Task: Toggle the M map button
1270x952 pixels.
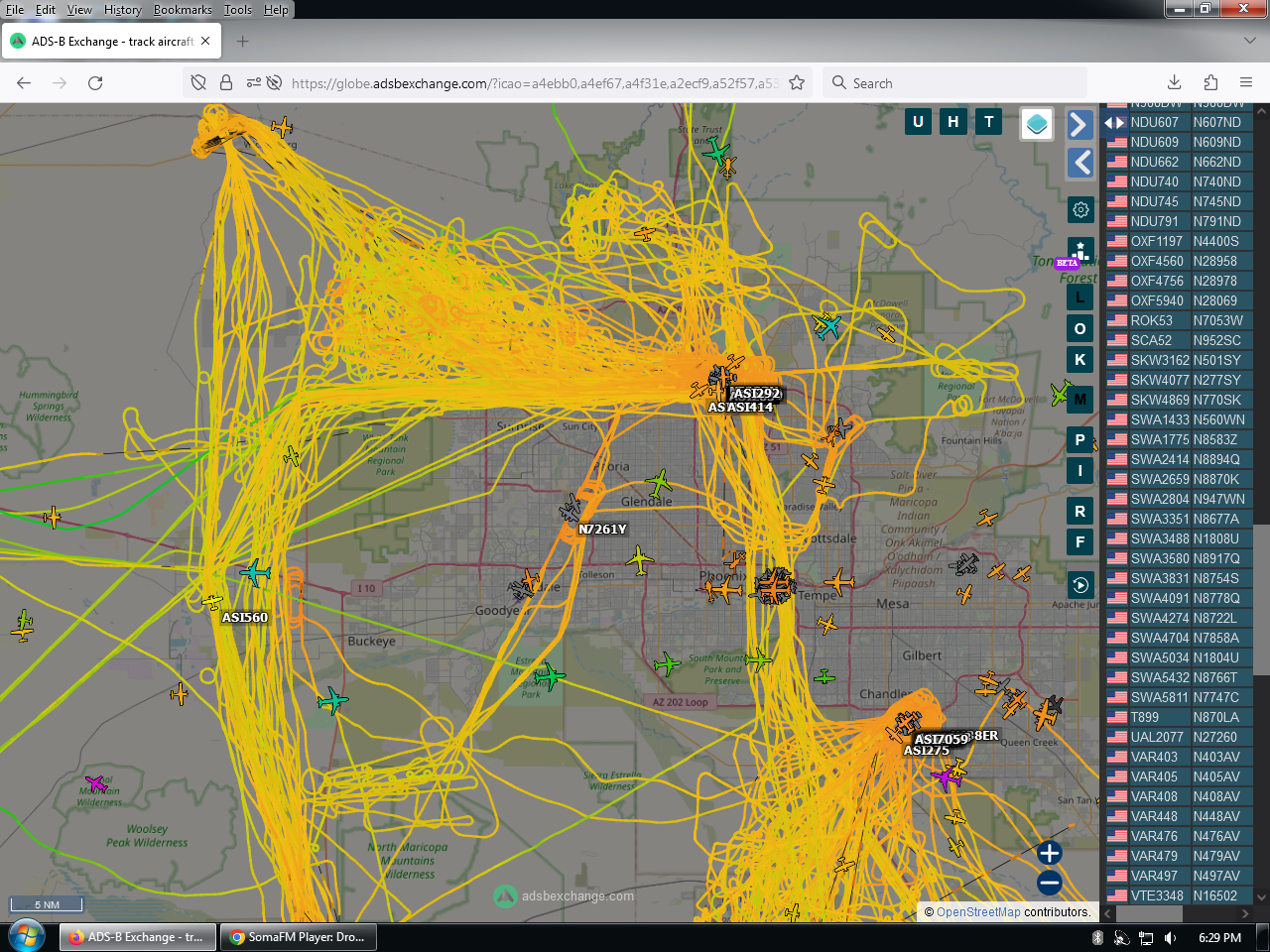Action: pos(1080,400)
